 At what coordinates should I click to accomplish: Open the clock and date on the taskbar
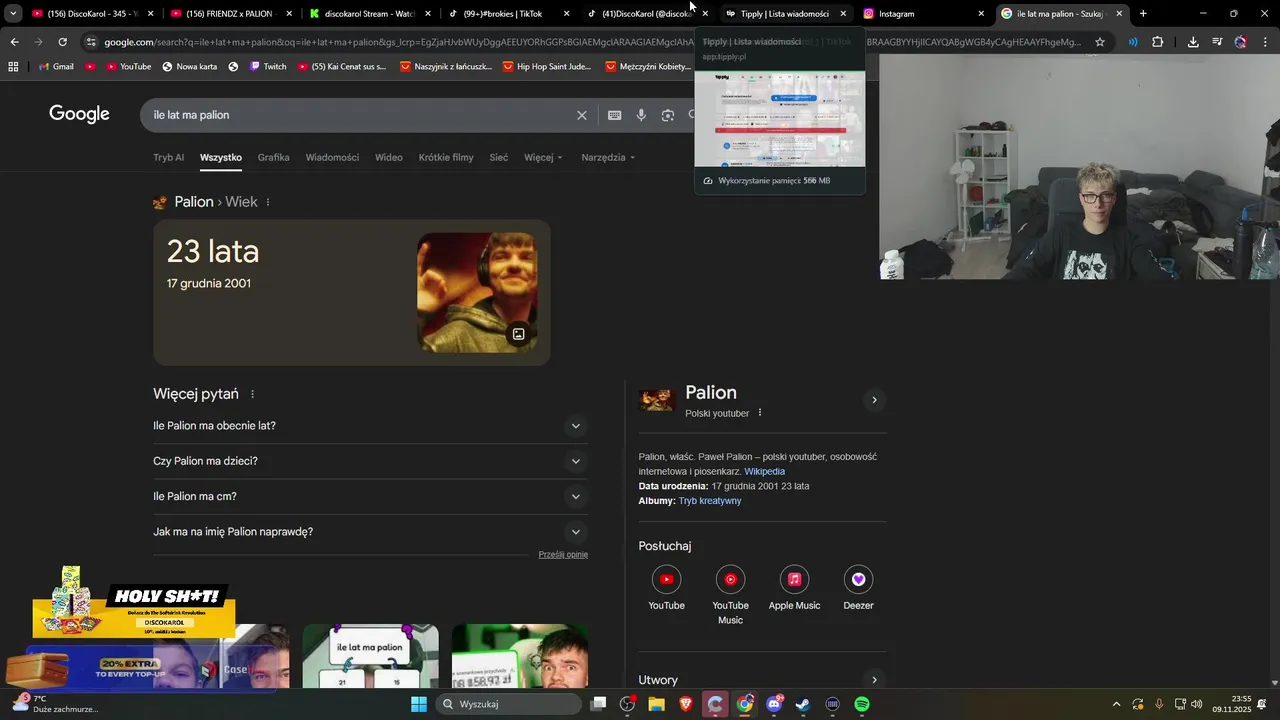click(x=1234, y=704)
